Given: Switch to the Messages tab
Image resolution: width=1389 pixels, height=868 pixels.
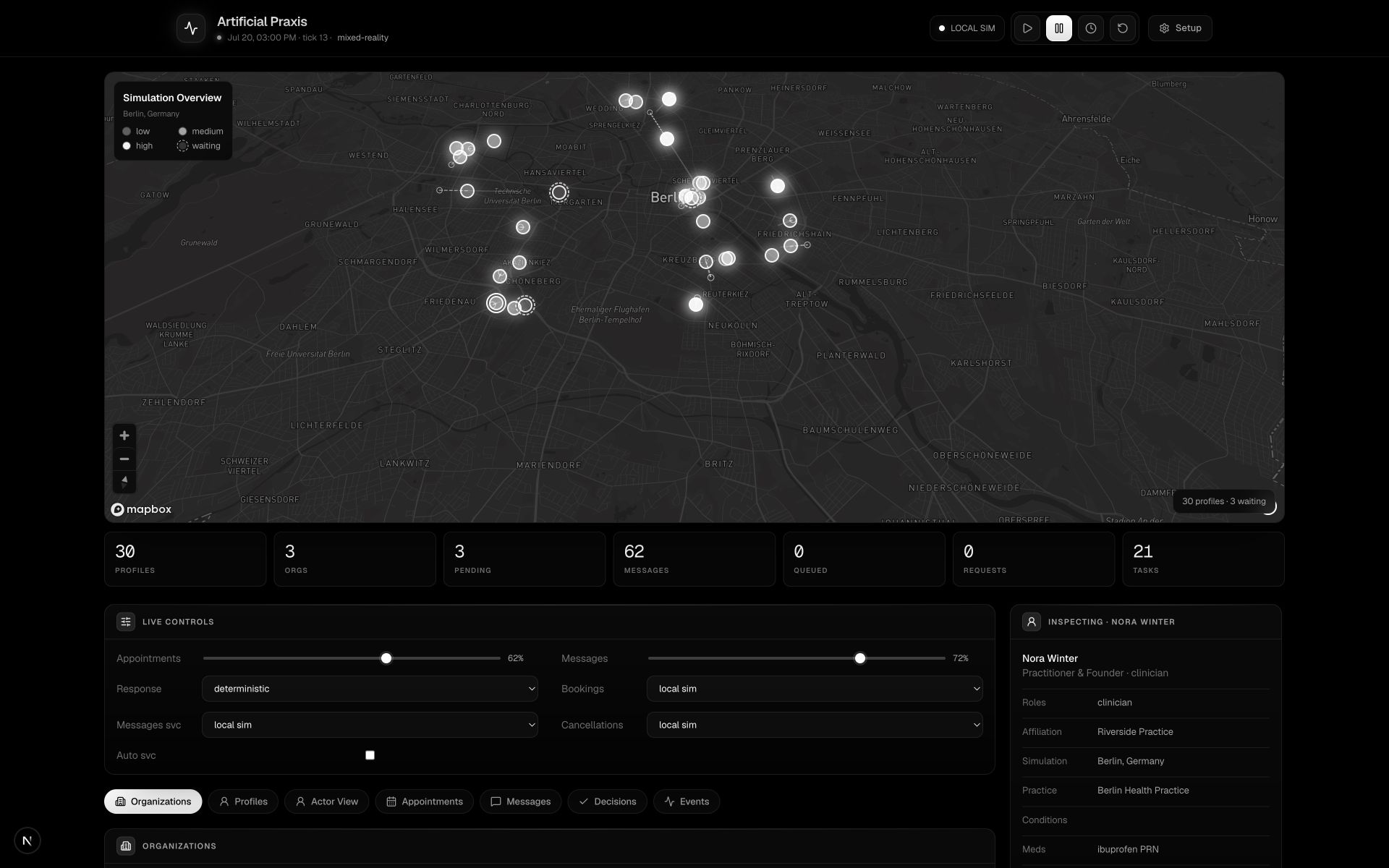Looking at the screenshot, I should [520, 801].
